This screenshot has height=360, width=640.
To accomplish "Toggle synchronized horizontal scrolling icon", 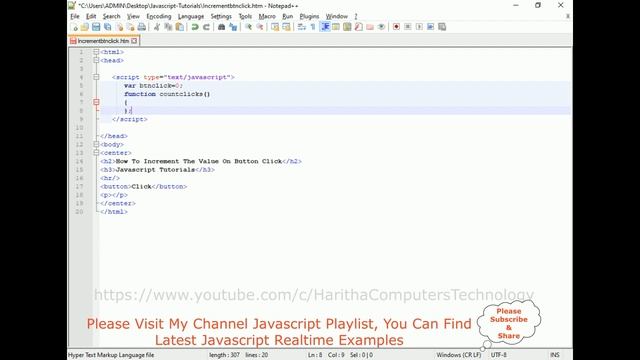I will tap(286, 27).
